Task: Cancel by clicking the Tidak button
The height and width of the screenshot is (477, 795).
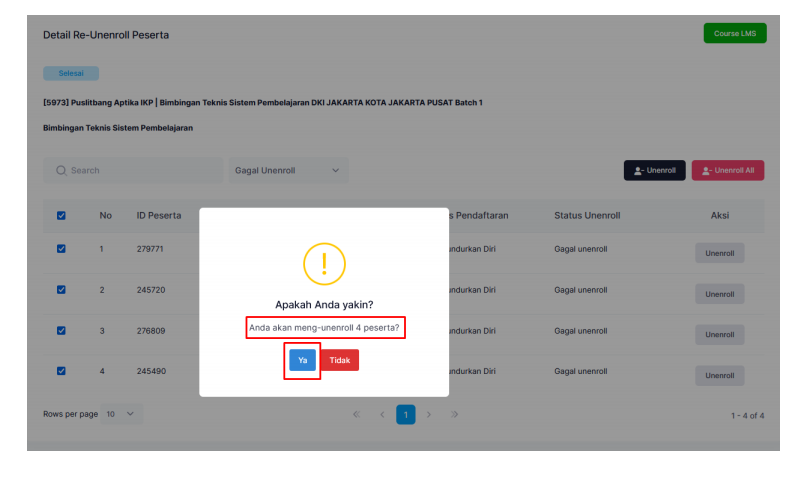Action: coord(339,360)
